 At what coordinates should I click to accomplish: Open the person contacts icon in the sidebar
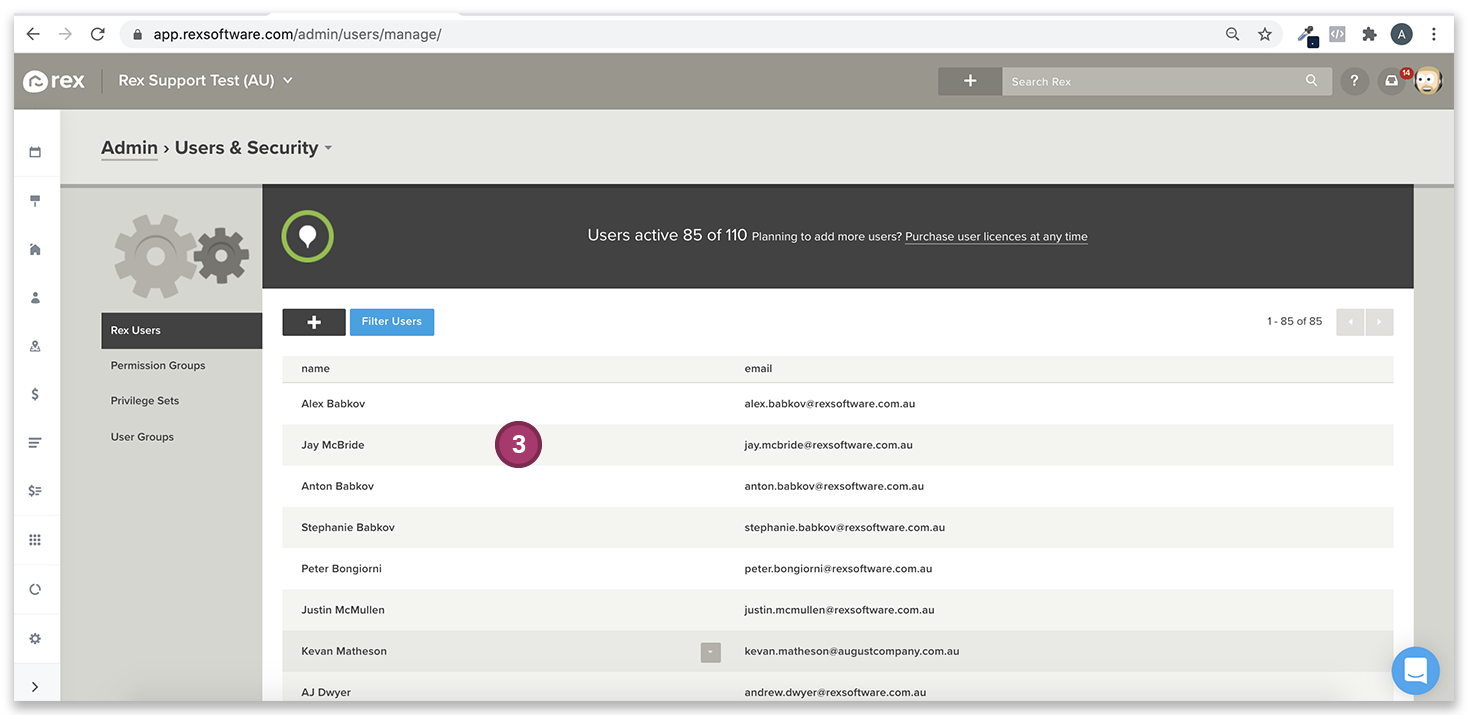35,298
